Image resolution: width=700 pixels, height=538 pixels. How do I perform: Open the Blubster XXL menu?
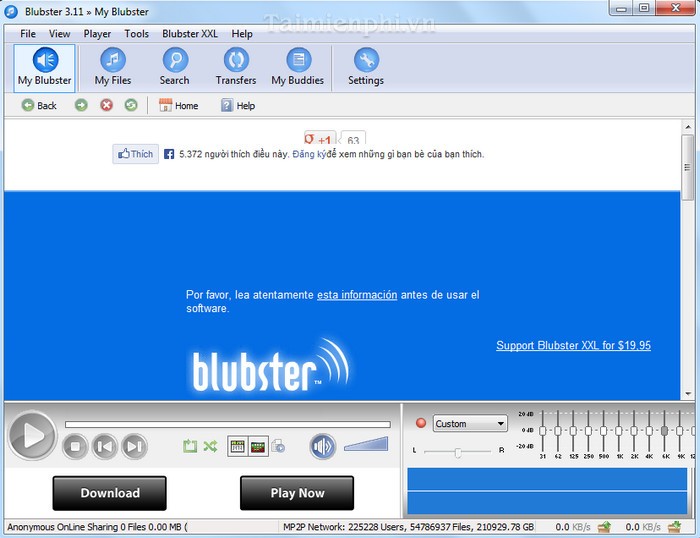[190, 33]
